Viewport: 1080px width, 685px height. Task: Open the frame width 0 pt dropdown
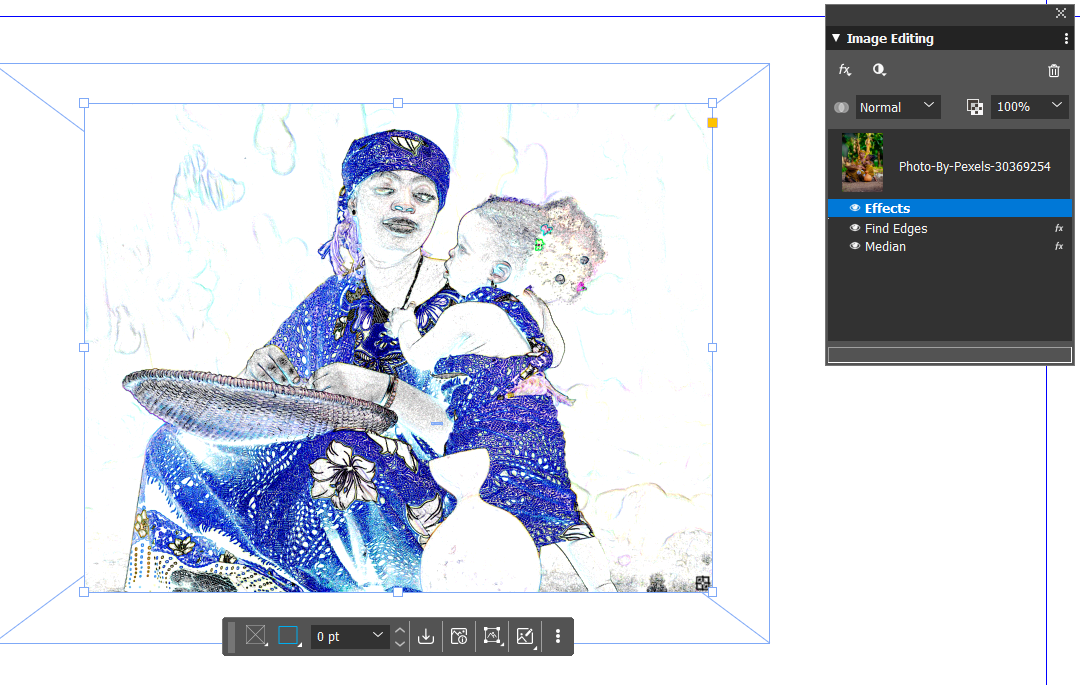[x=350, y=636]
